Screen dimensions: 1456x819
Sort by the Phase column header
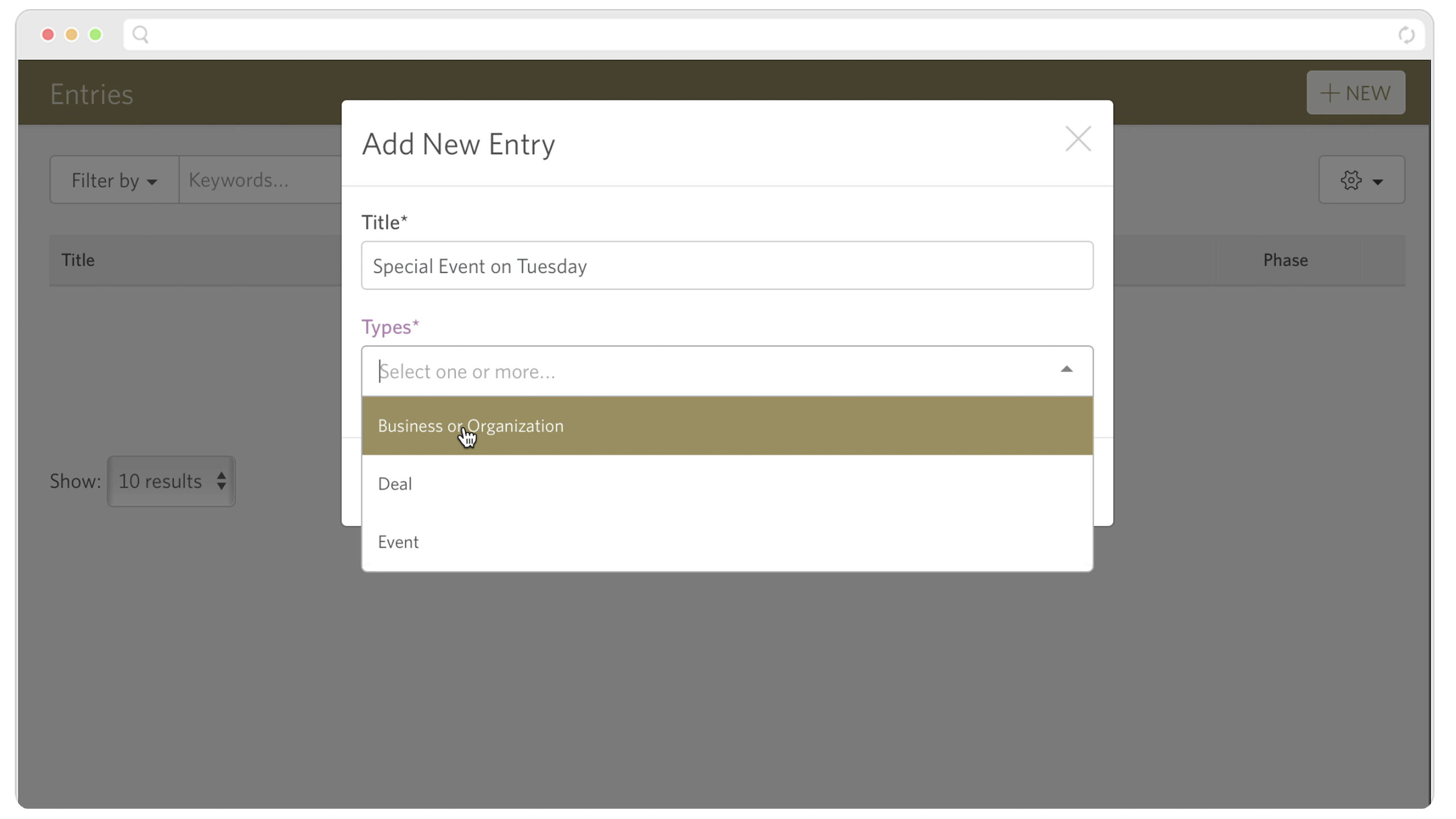pyautogui.click(x=1285, y=260)
